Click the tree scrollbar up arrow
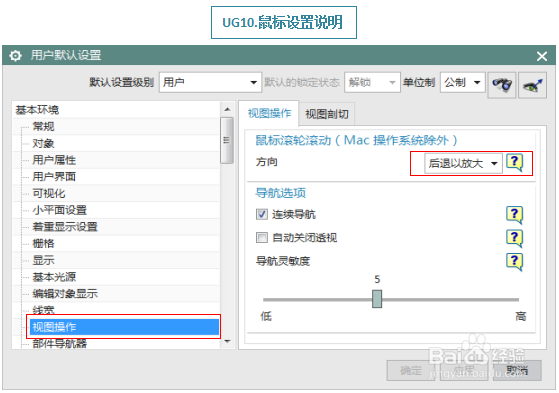The width and height of the screenshot is (559, 393). pyautogui.click(x=227, y=109)
